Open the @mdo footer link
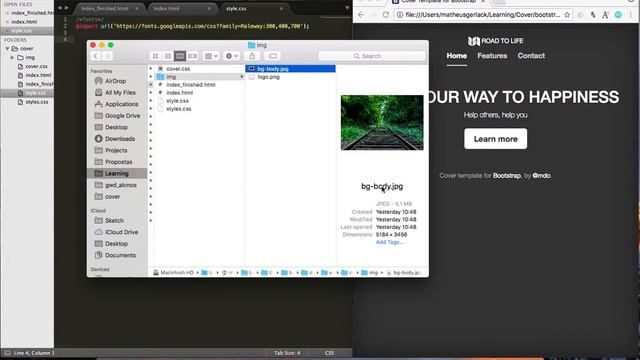640x360 pixels. click(541, 176)
